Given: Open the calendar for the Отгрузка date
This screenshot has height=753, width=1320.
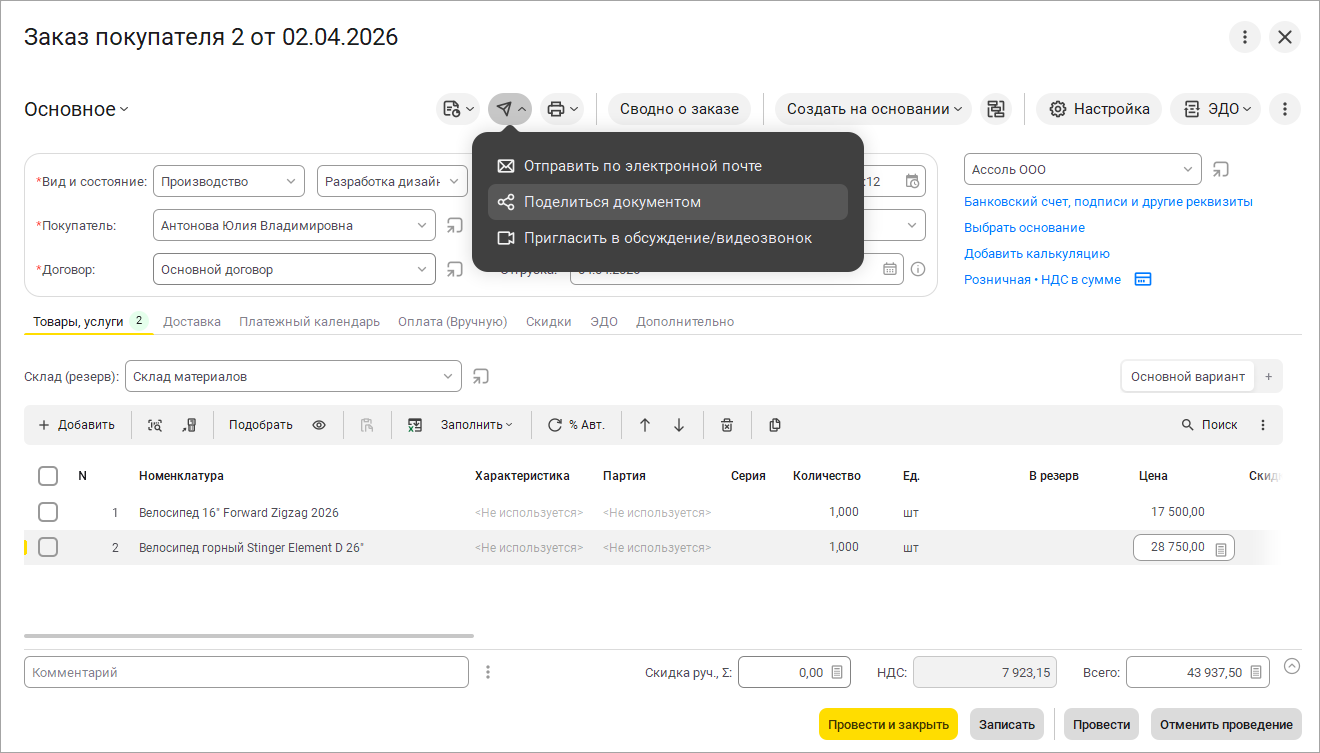Looking at the screenshot, I should click(890, 268).
